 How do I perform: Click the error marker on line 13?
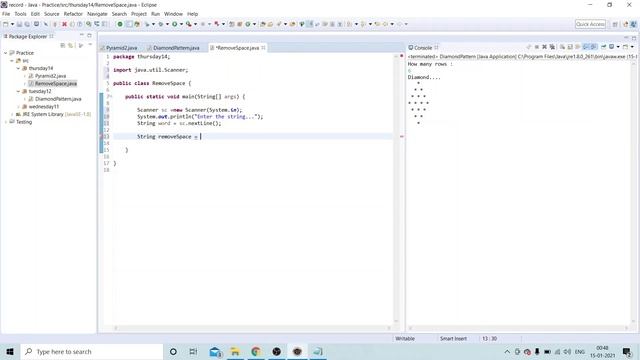coord(102,137)
